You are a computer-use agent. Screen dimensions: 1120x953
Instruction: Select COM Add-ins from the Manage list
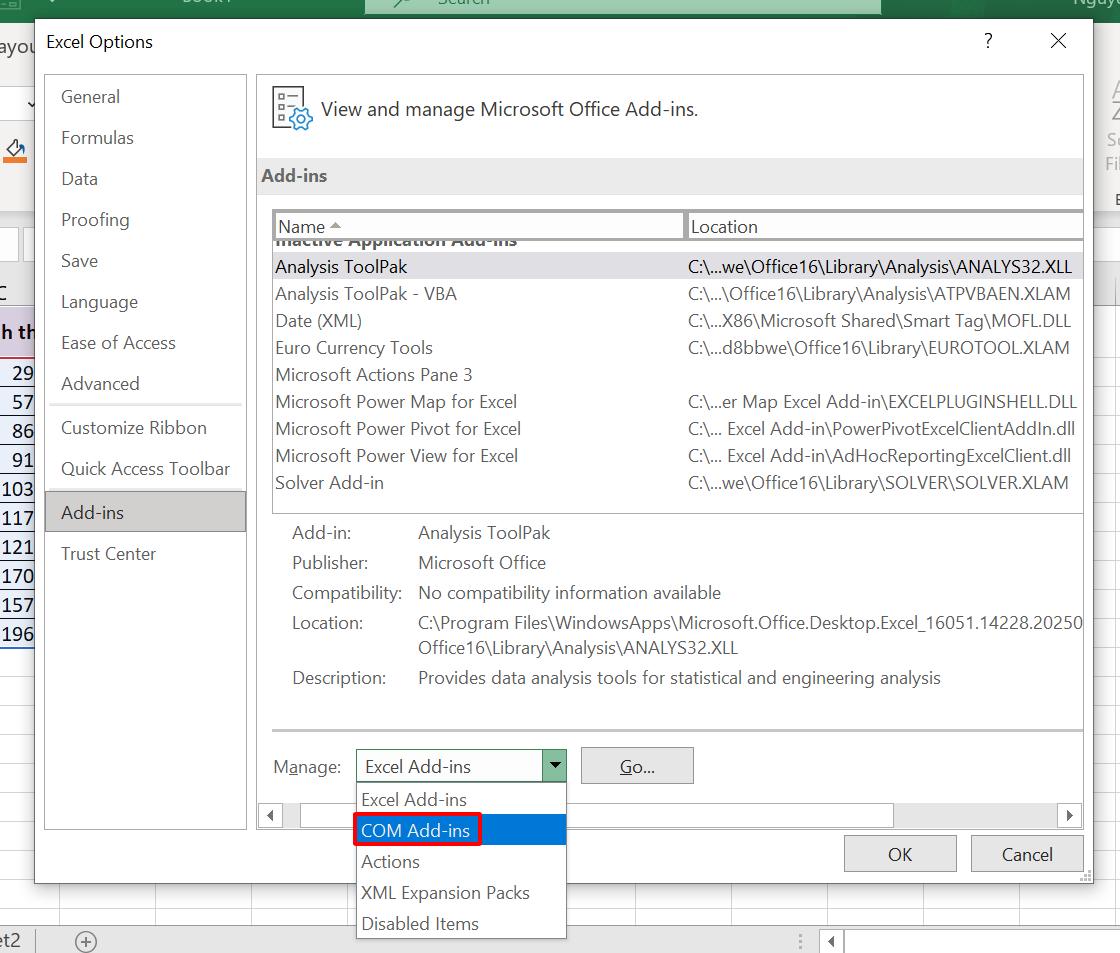pyautogui.click(x=416, y=830)
